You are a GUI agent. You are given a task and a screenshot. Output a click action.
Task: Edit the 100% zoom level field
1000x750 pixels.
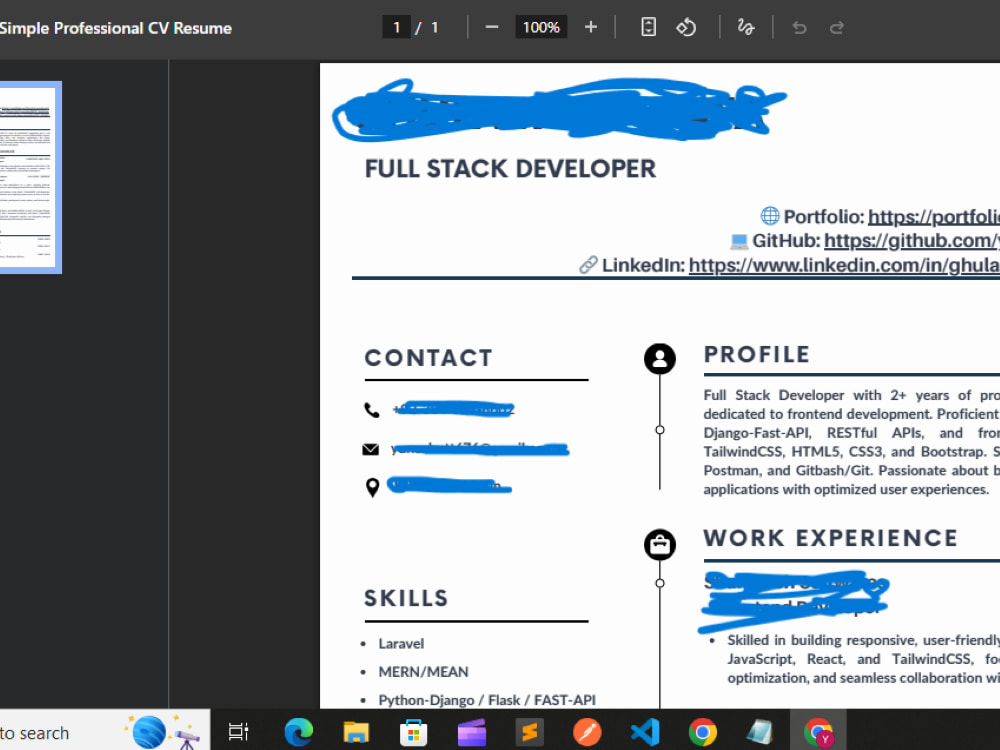[541, 27]
